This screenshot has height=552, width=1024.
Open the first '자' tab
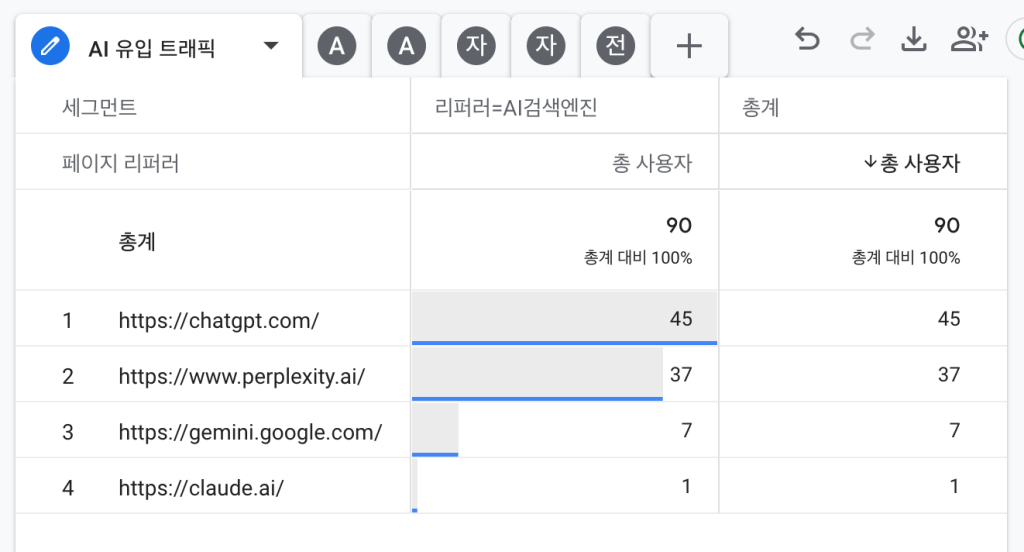[476, 46]
